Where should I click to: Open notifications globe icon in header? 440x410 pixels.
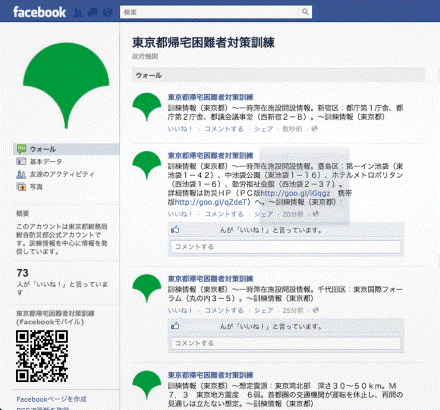click(107, 13)
